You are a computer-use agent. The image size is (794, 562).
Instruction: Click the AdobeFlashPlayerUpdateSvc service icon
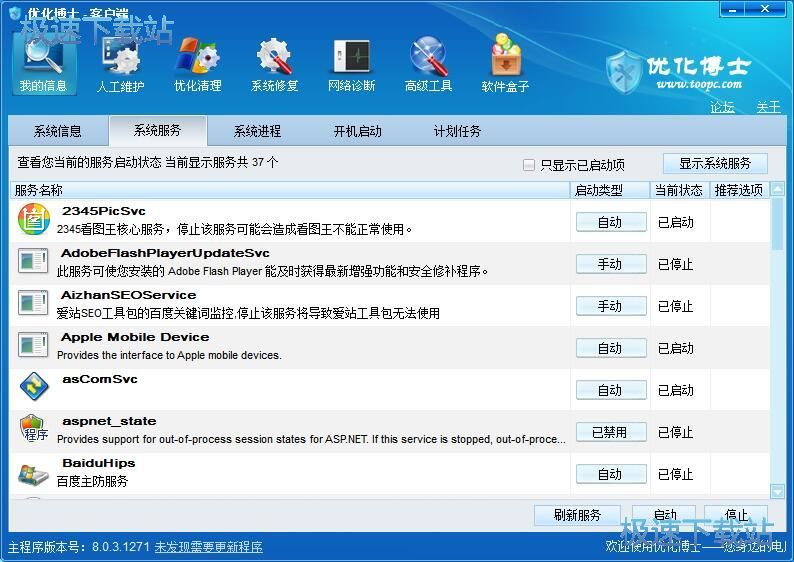coord(33,261)
